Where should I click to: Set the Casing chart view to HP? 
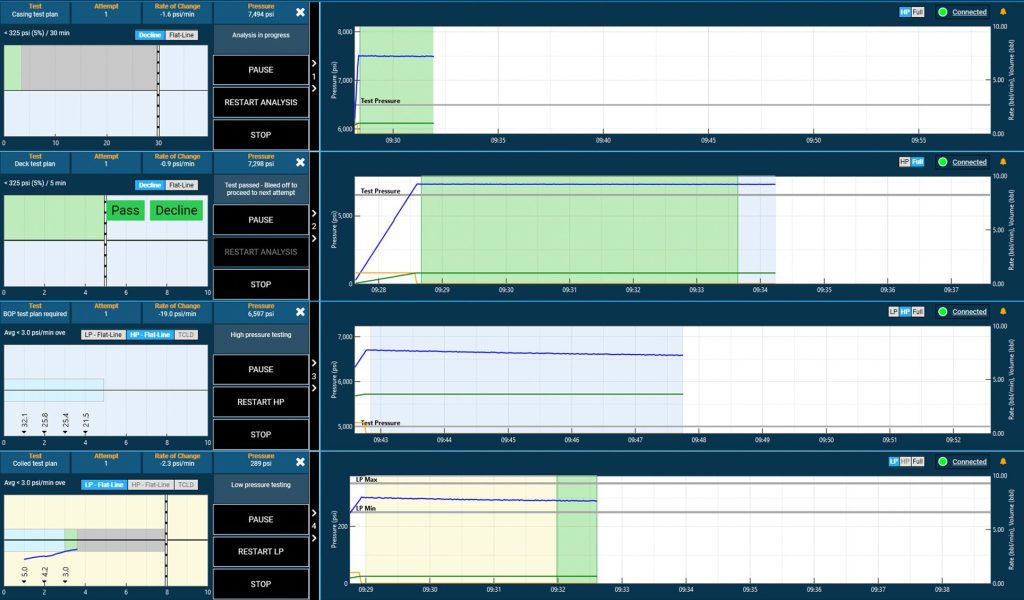905,12
